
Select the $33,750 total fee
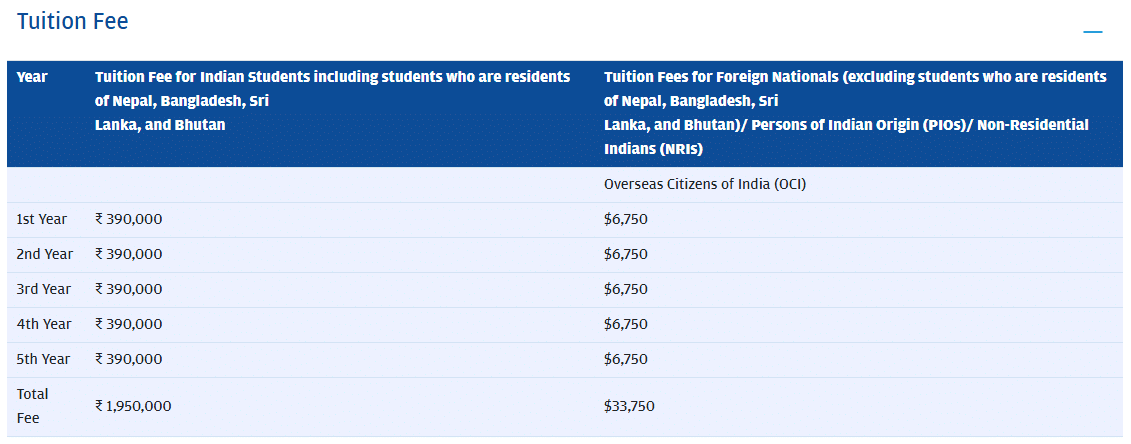tap(630, 406)
